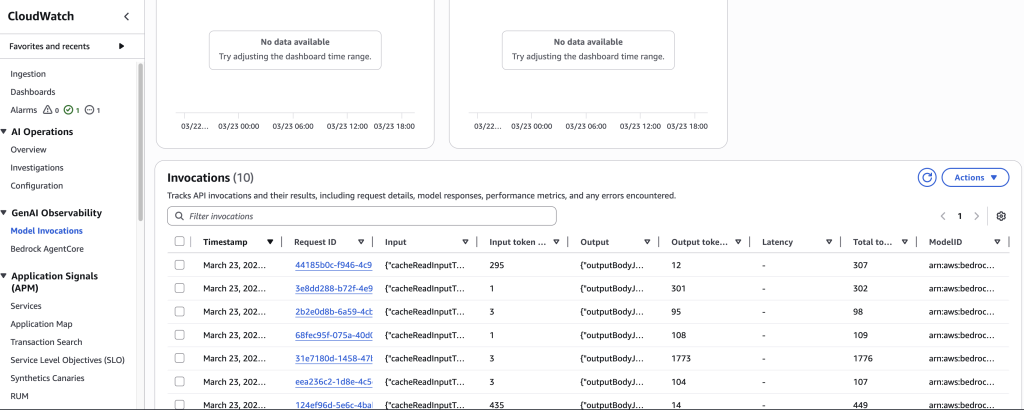Go to next page of invocations
Screen dimensions: 1024x410
pos(975,216)
